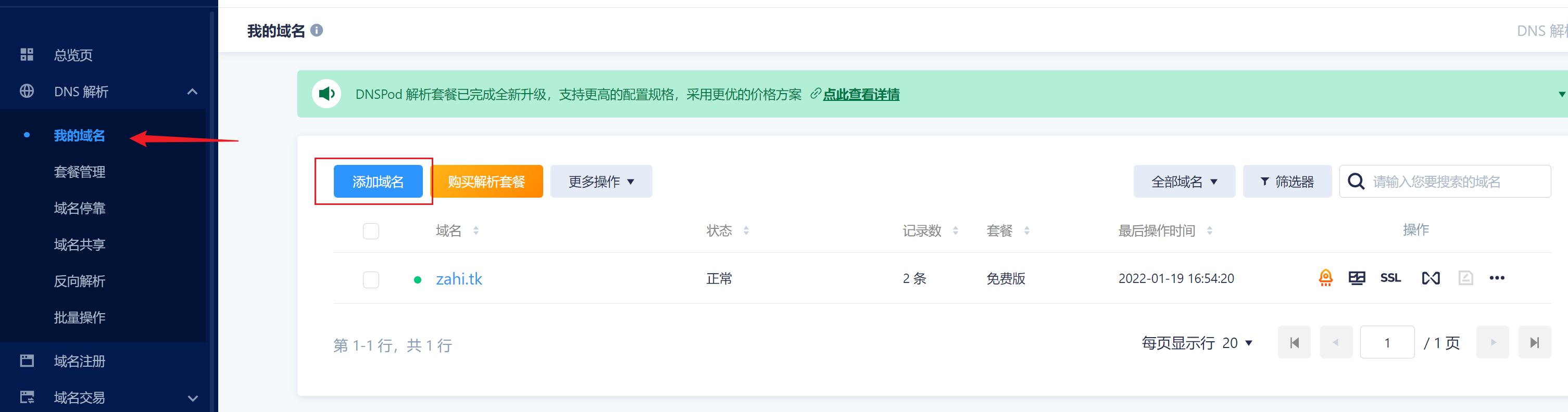Click the blue 添加域名 button

(x=378, y=182)
